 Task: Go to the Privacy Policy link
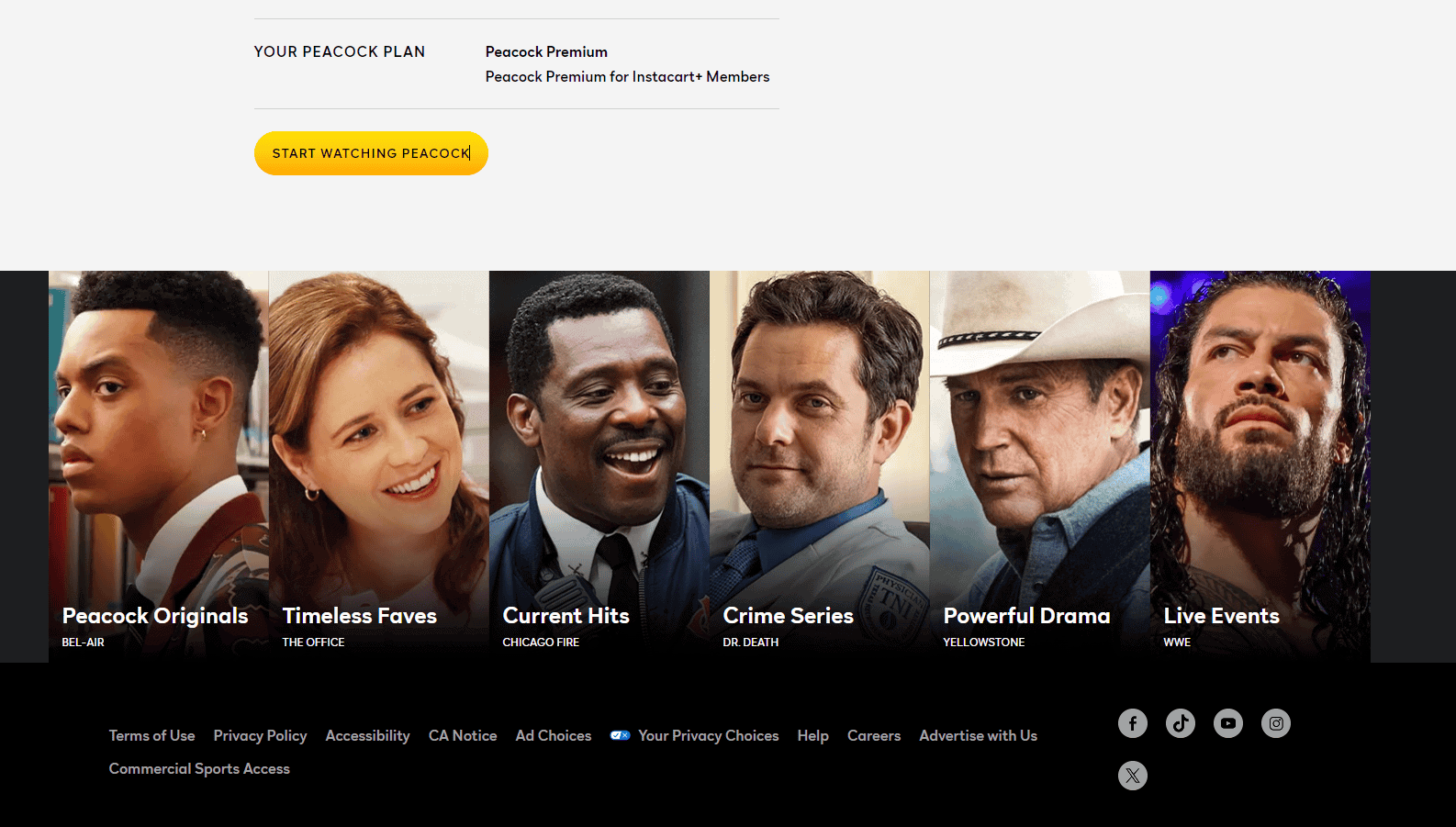pyautogui.click(x=260, y=735)
